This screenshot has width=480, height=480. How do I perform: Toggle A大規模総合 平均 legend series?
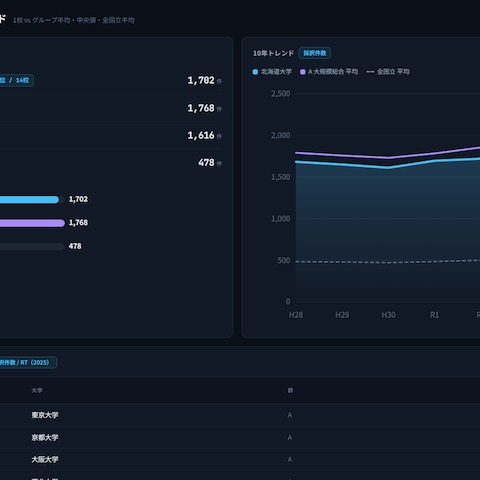coord(329,72)
